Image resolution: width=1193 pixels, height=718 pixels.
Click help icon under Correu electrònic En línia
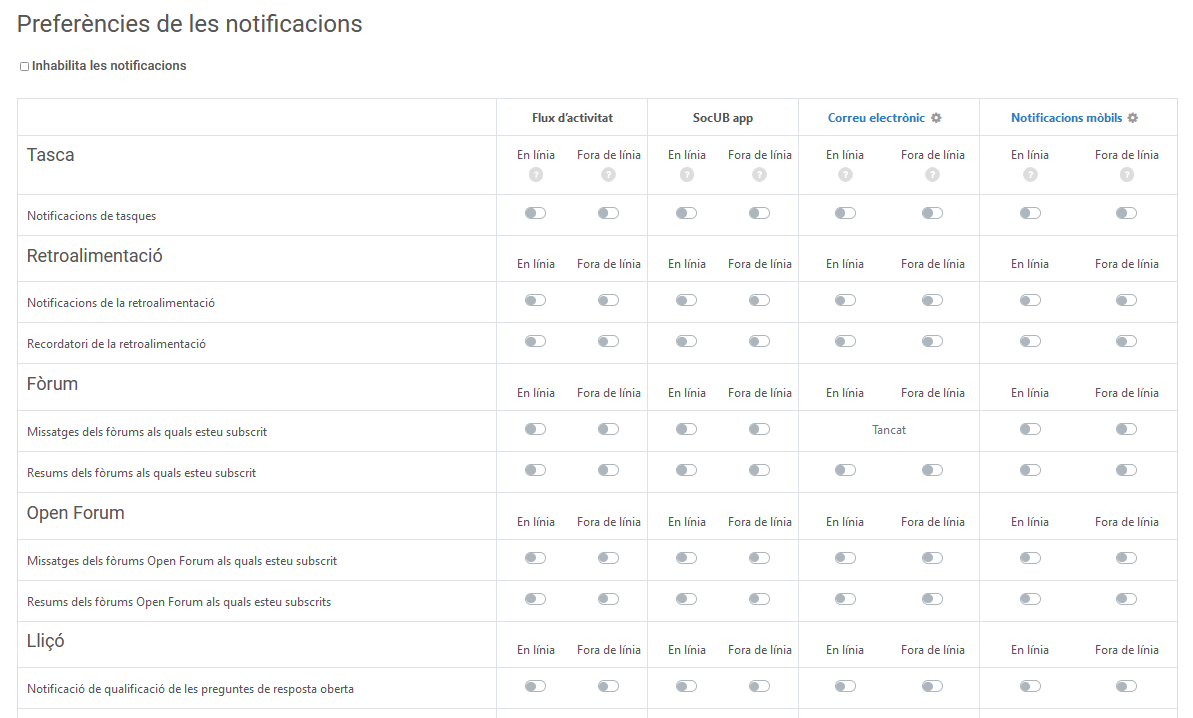click(x=845, y=175)
